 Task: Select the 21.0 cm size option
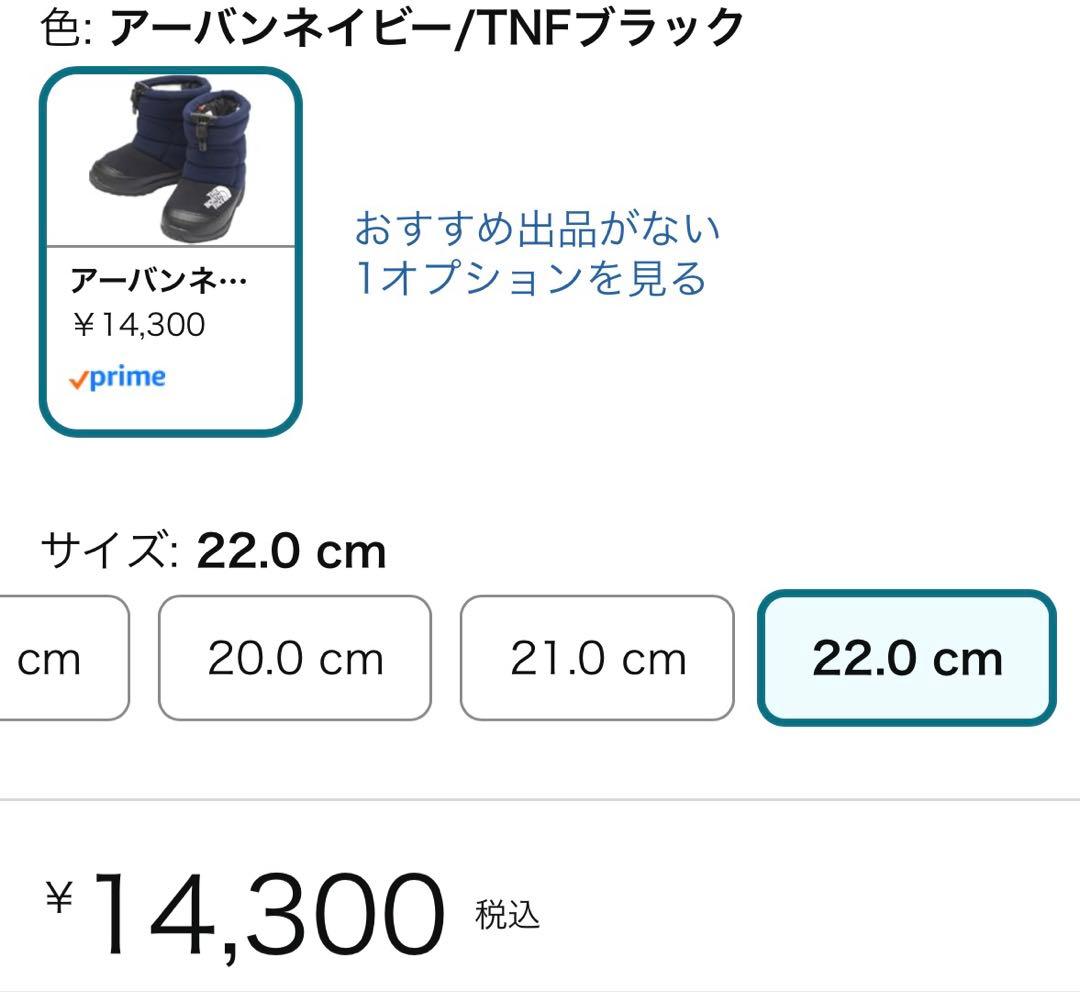(597, 657)
